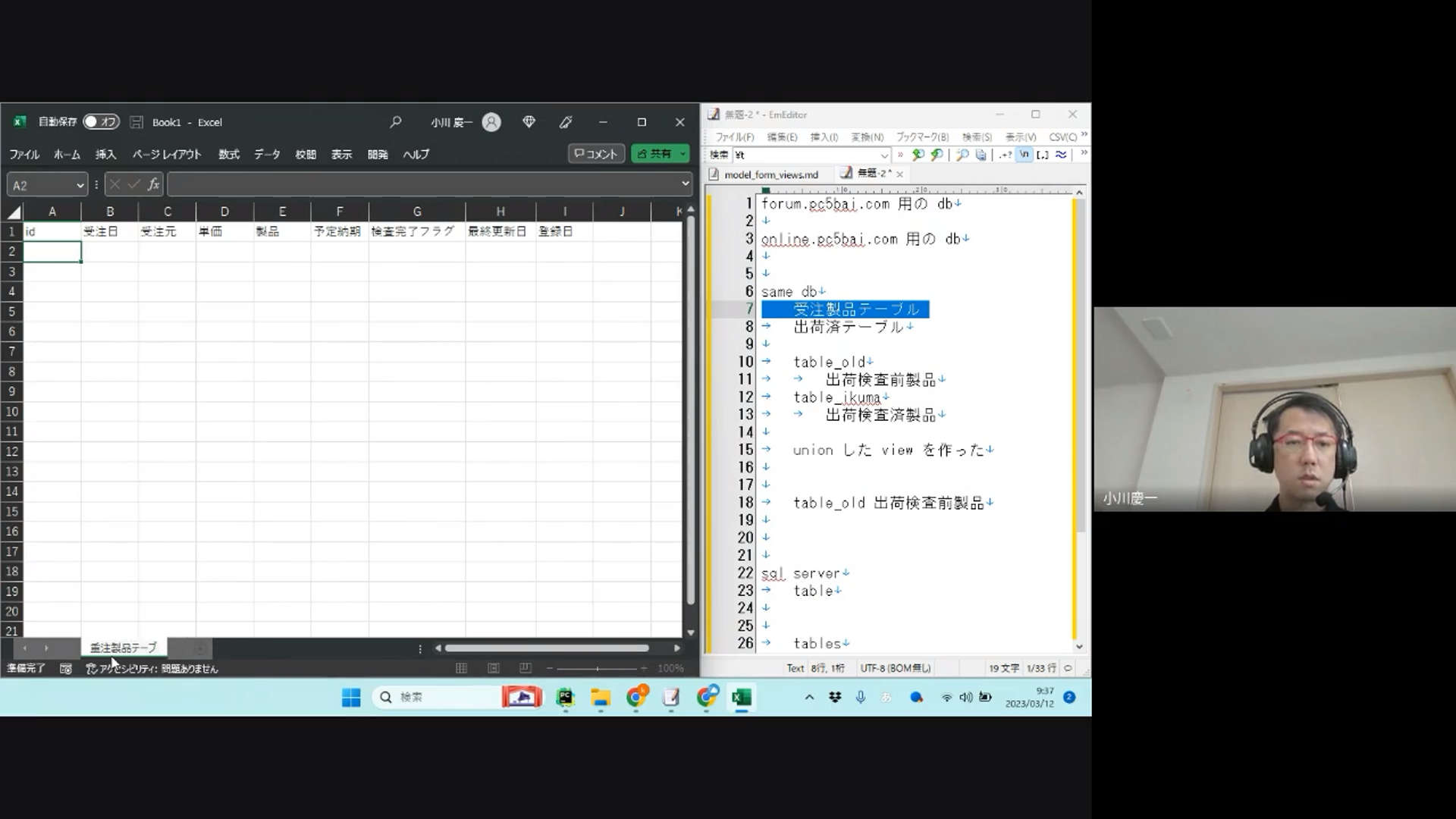Expand the formula bar with its chevron
This screenshot has width=1456, height=819.
click(x=686, y=184)
